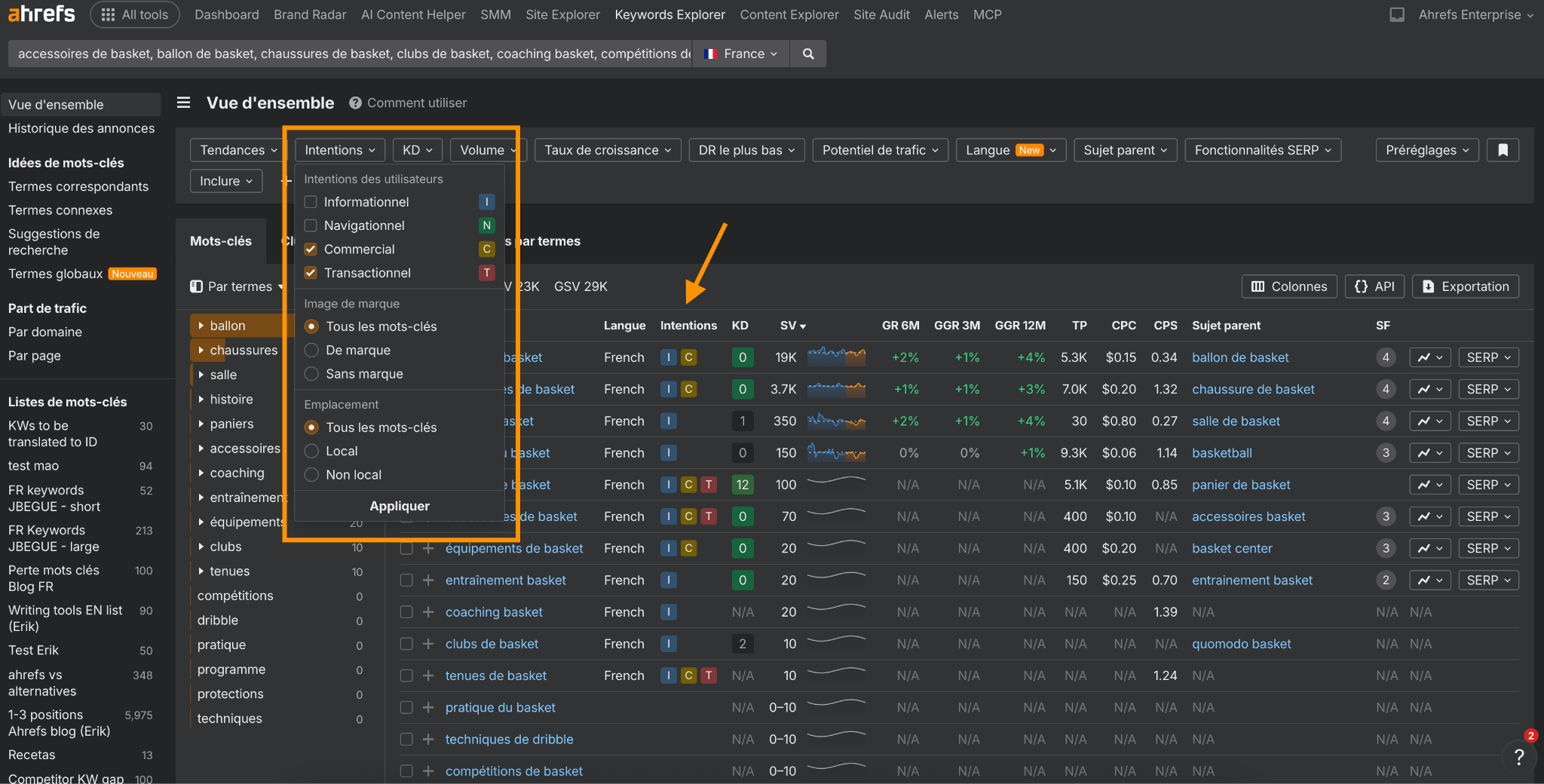
Task: Open Site Explorer in top navigation
Action: coord(562,14)
